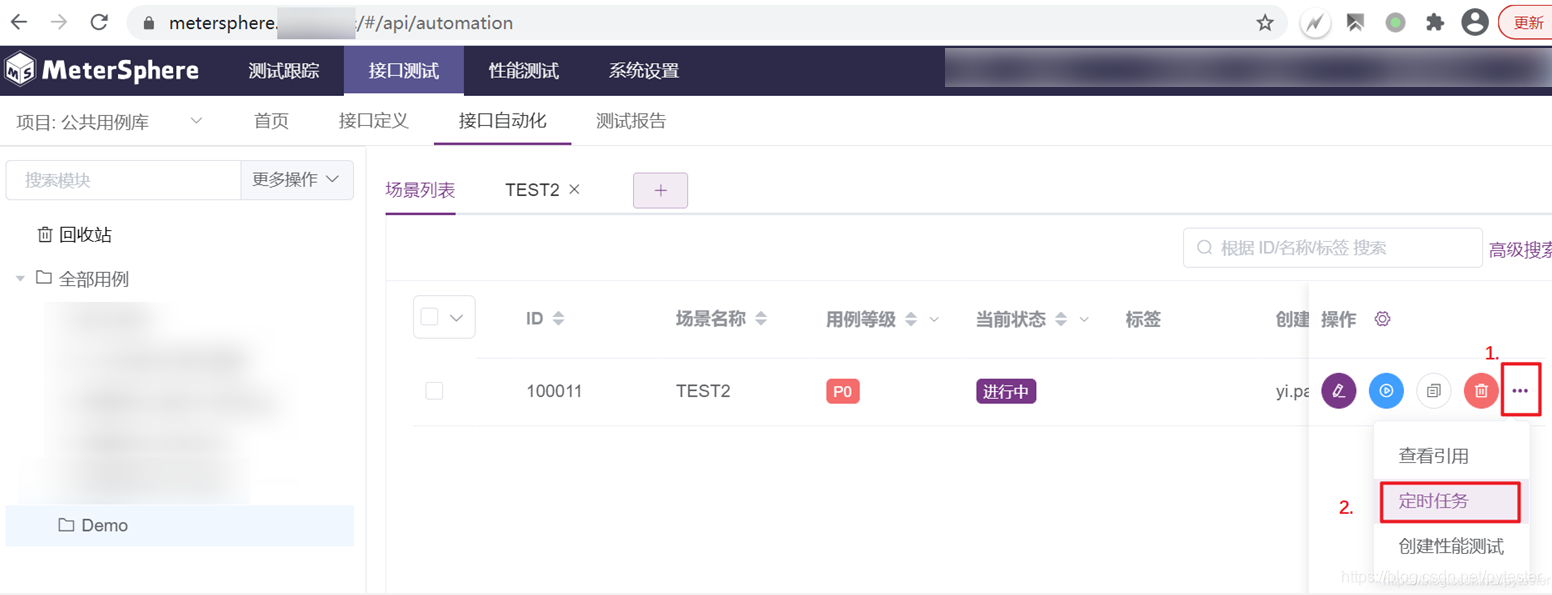This screenshot has height=595, width=1552.
Task: Bookmark the page with star icon
Action: click(1265, 22)
